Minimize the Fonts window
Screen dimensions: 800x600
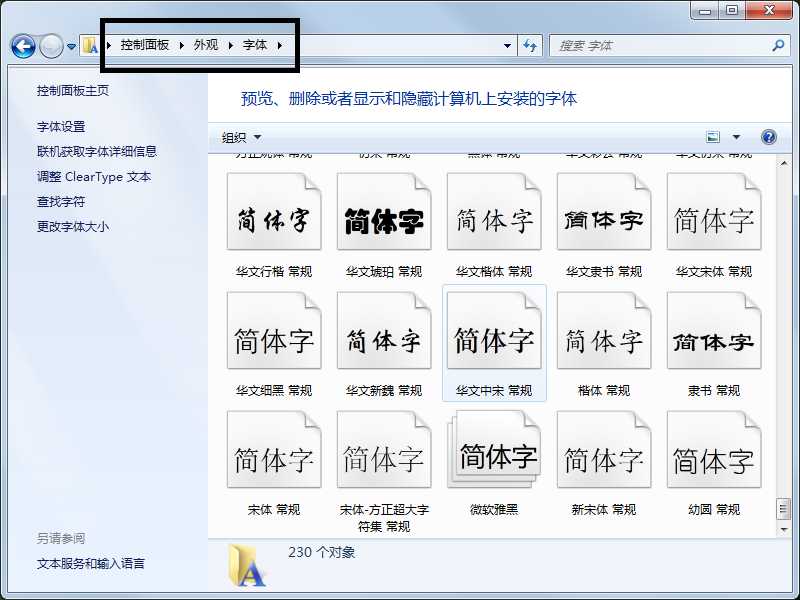(x=705, y=11)
